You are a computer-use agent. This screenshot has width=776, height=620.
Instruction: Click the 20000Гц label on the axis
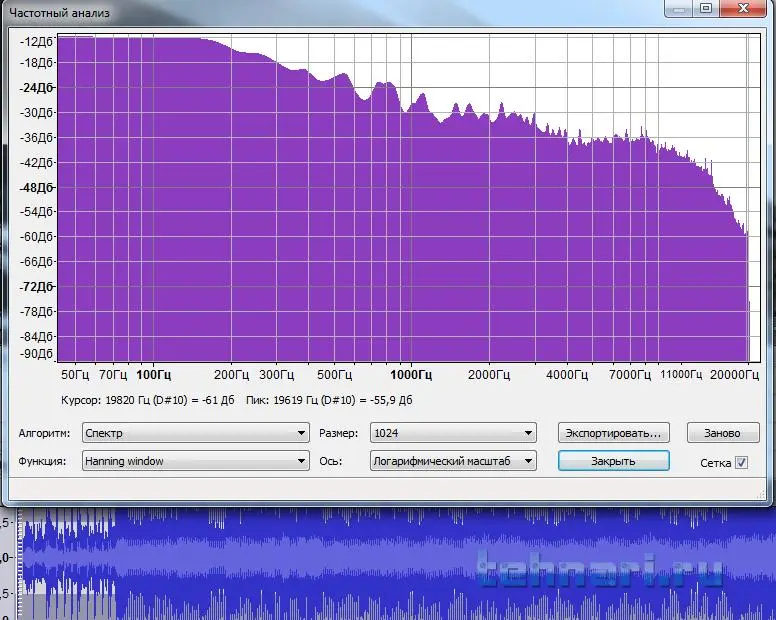[735, 375]
